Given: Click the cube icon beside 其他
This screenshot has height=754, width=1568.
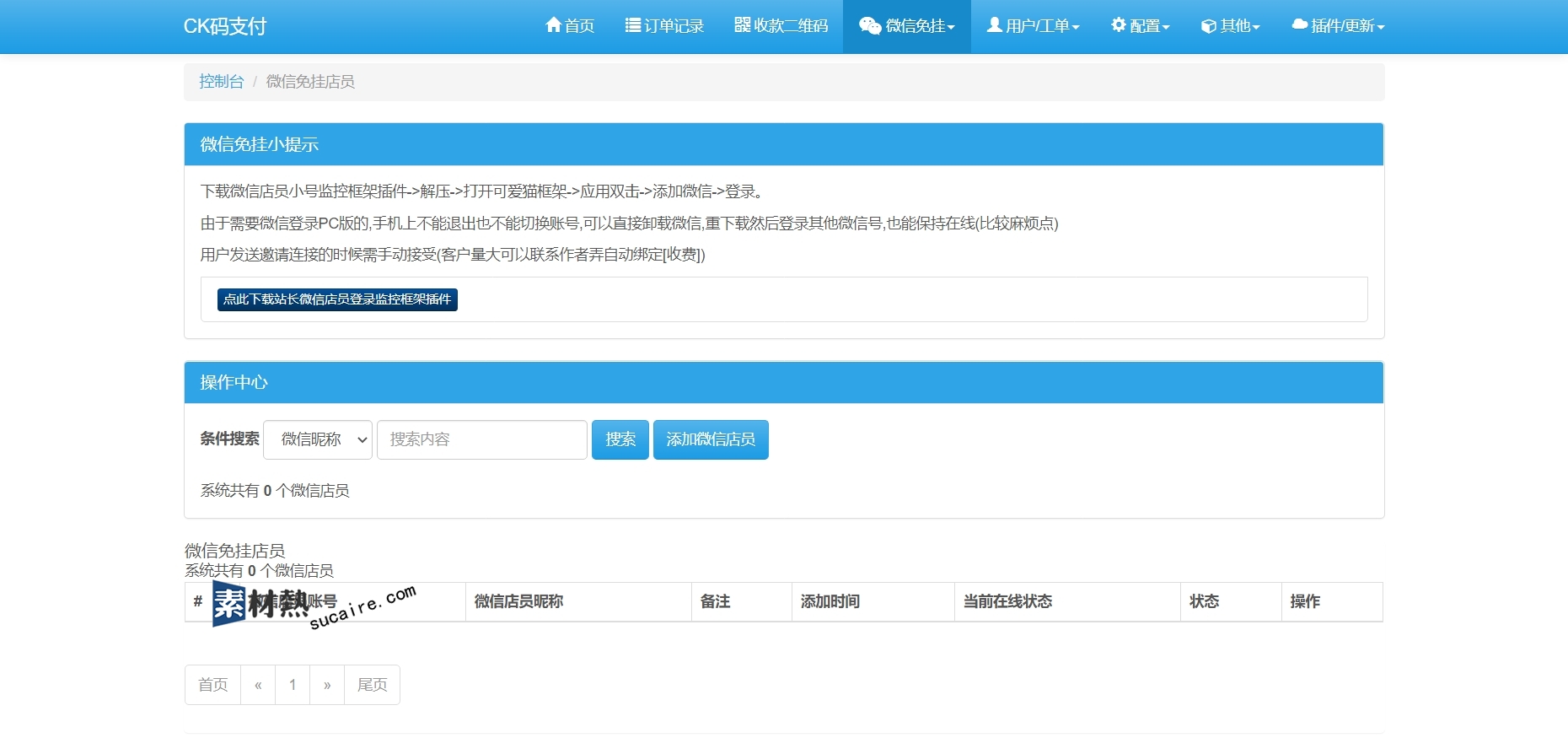Looking at the screenshot, I should [x=1209, y=26].
